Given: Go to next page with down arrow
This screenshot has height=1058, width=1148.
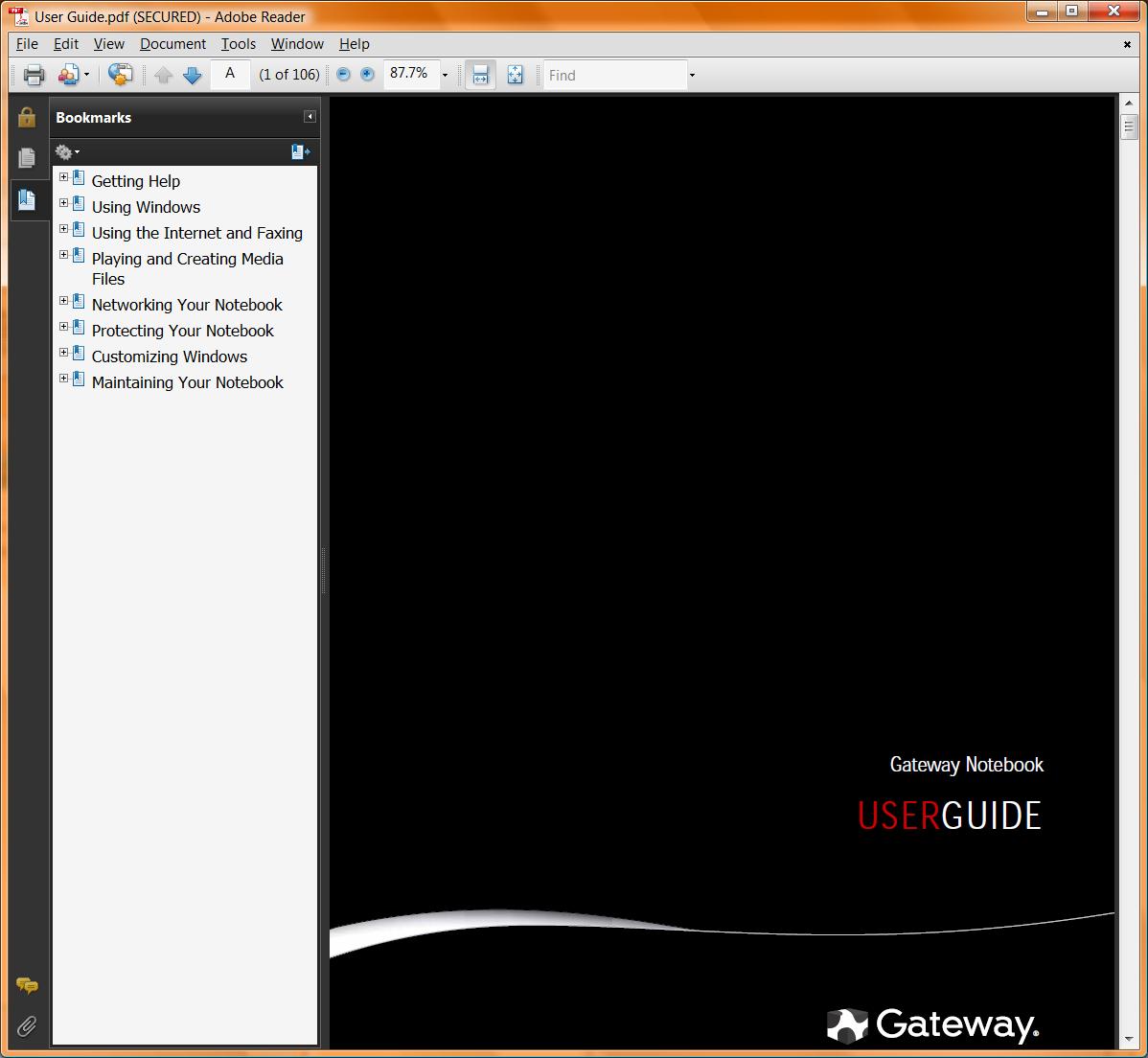Looking at the screenshot, I should [192, 75].
